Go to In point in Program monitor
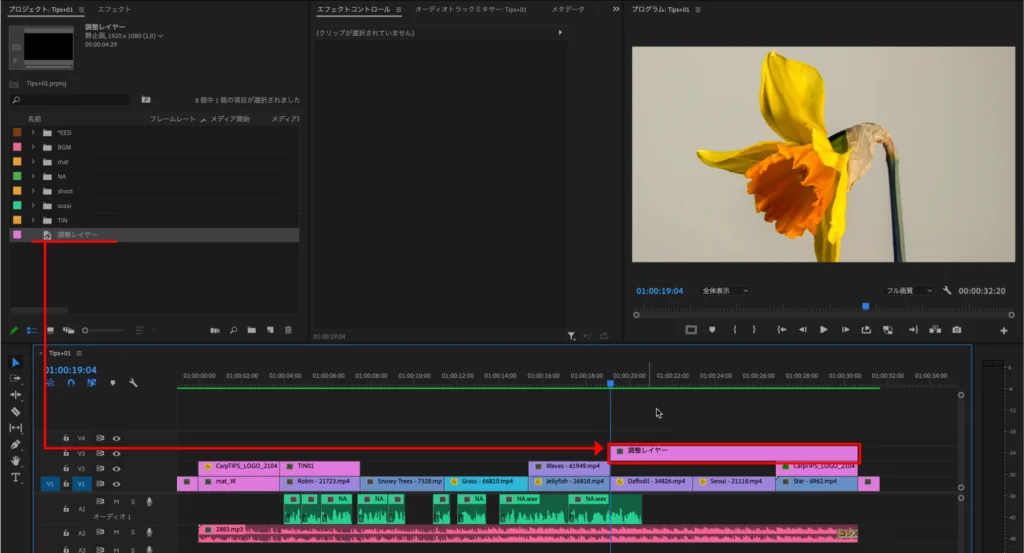Screen dimensions: 1024x553 click(x=782, y=330)
